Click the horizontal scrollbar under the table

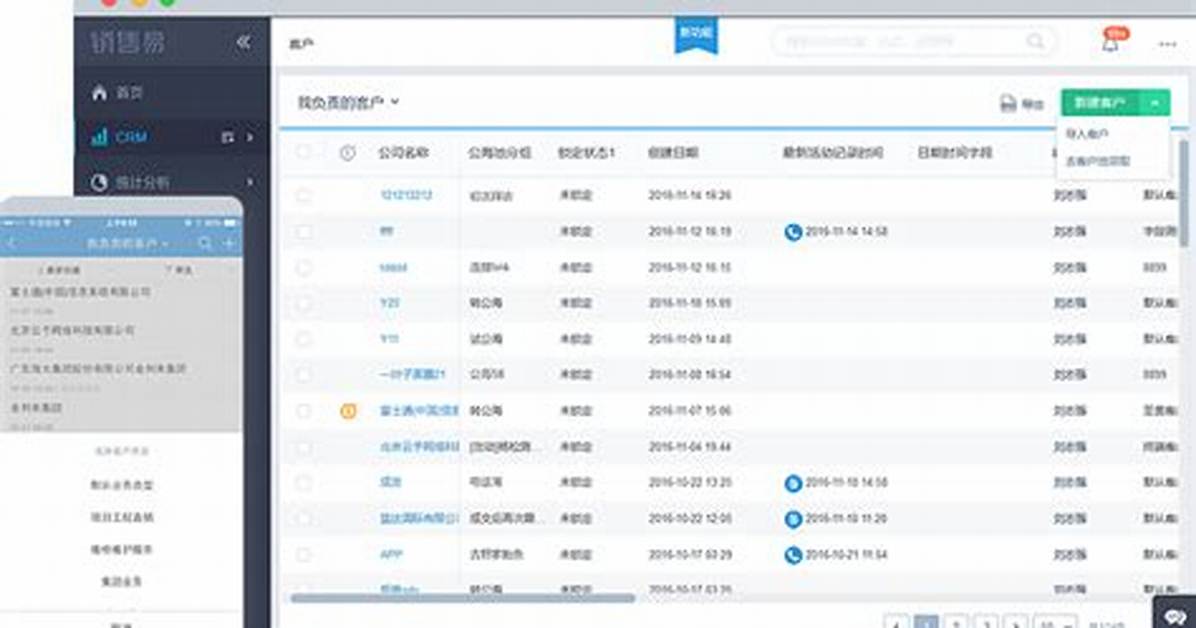462,599
